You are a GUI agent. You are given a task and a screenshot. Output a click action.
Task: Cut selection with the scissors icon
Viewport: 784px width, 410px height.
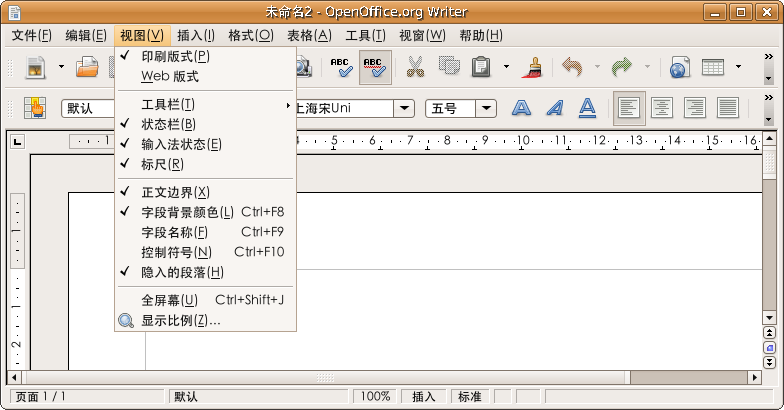click(x=416, y=67)
